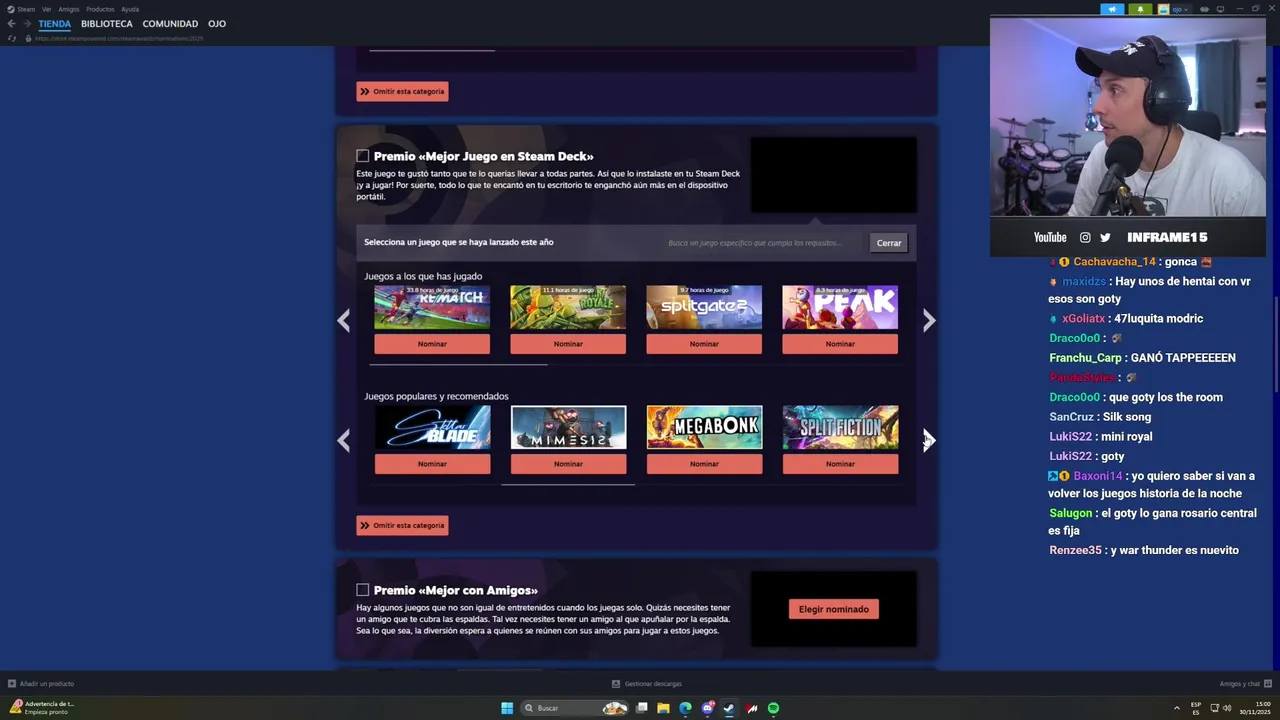Show previous popular games with left arrow
Image resolution: width=1280 pixels, height=720 pixels.
pyautogui.click(x=343, y=440)
